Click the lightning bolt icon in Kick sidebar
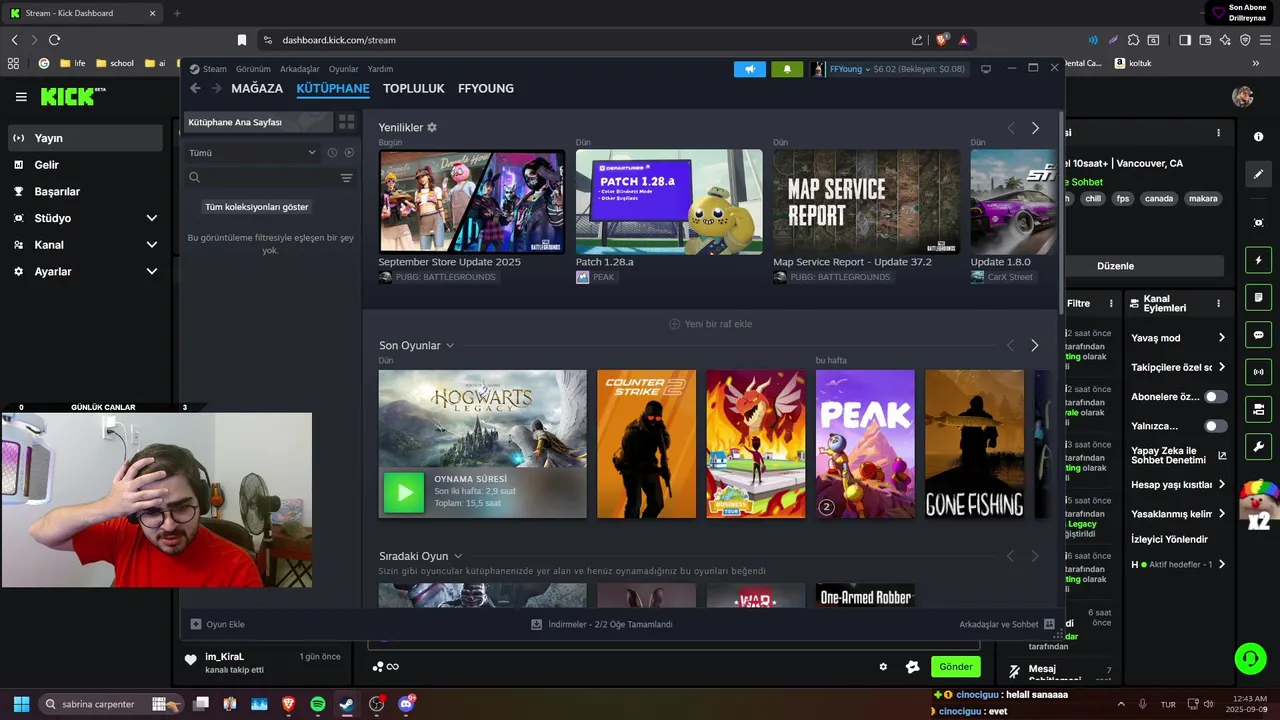Viewport: 1280px width, 720px height. [x=1258, y=261]
